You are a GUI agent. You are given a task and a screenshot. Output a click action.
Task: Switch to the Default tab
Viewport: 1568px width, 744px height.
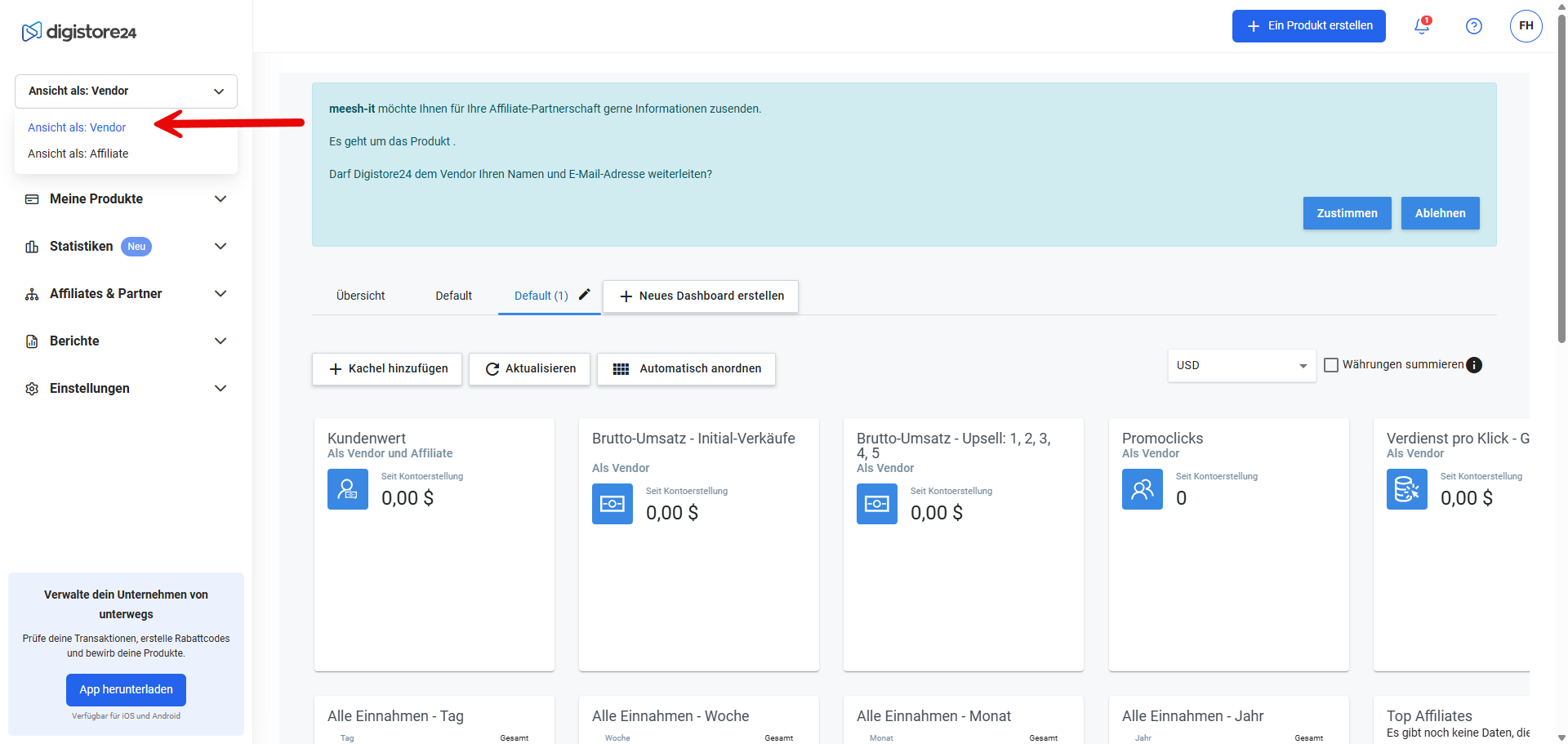453,296
